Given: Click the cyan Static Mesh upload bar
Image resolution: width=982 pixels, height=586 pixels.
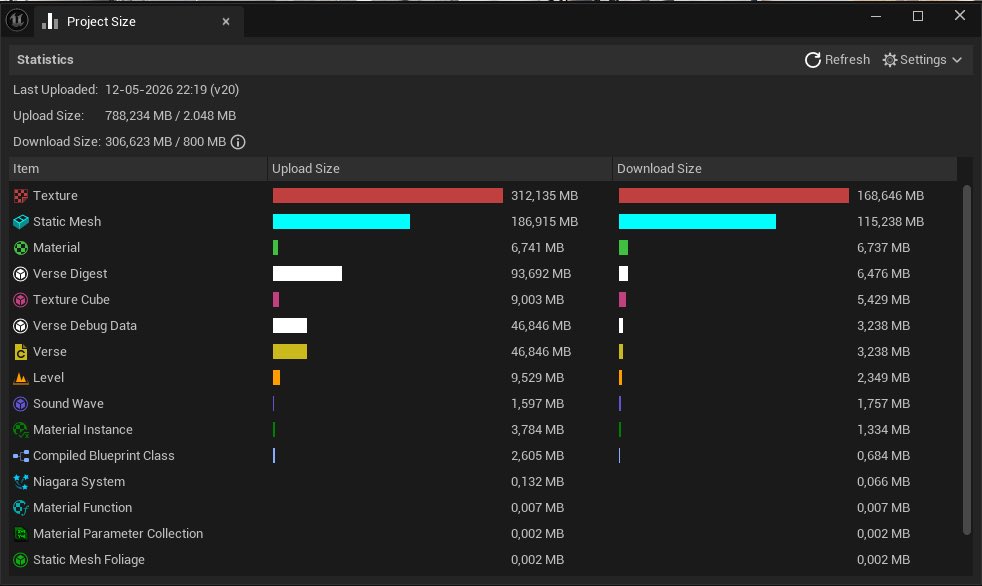Looking at the screenshot, I should click(x=341, y=222).
